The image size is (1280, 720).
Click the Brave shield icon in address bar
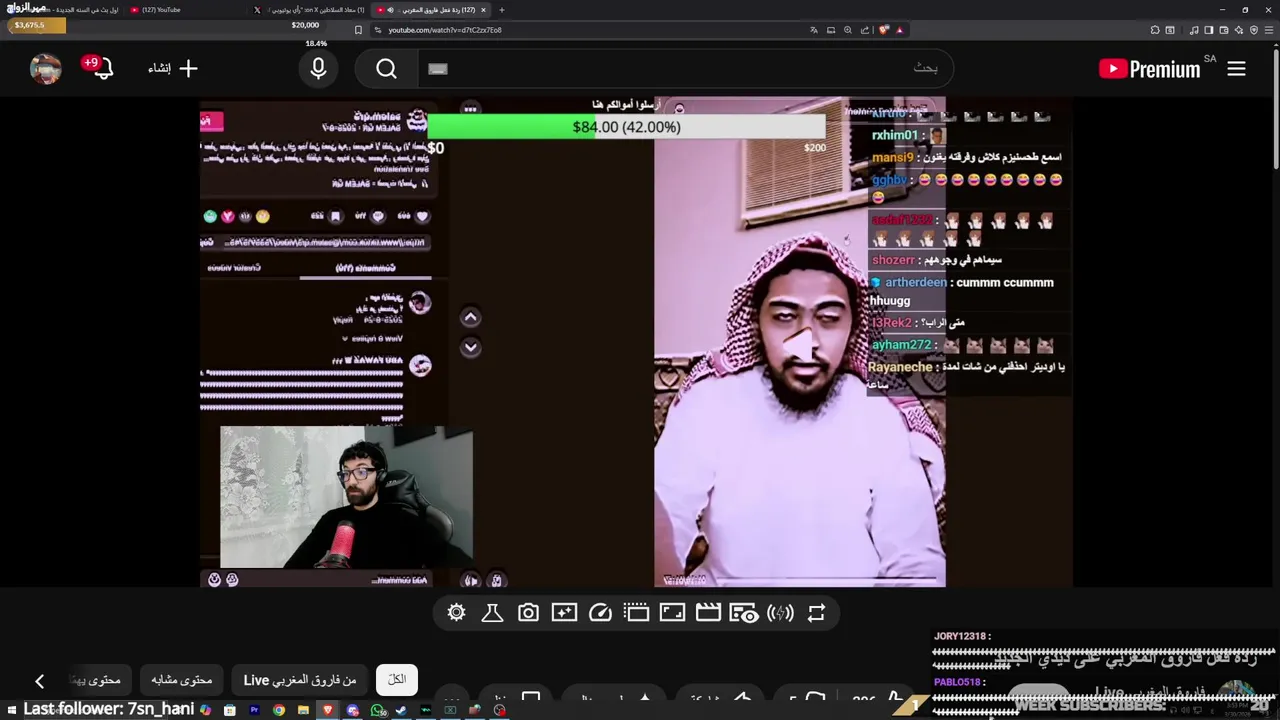click(x=884, y=30)
